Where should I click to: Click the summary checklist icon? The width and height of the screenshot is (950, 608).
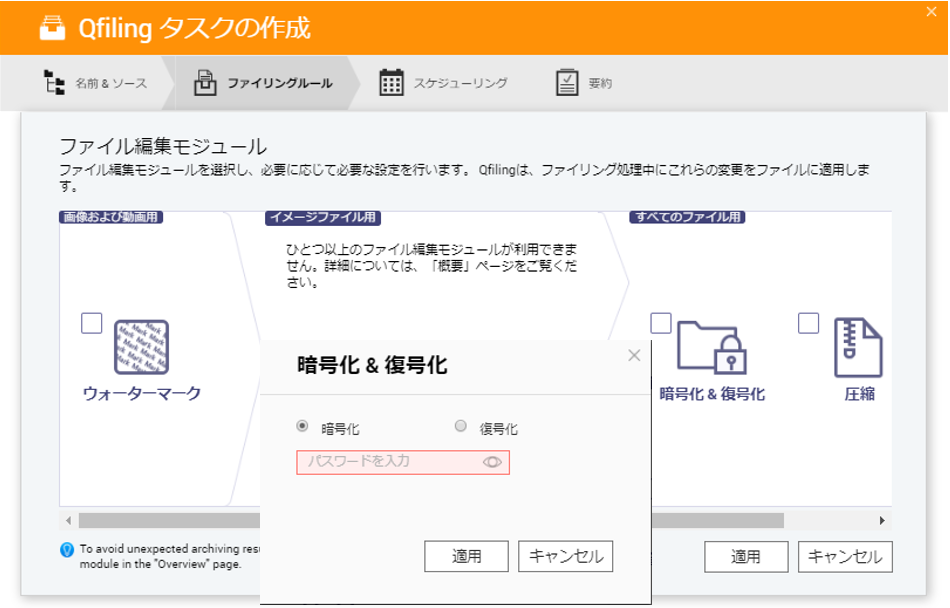(x=567, y=83)
